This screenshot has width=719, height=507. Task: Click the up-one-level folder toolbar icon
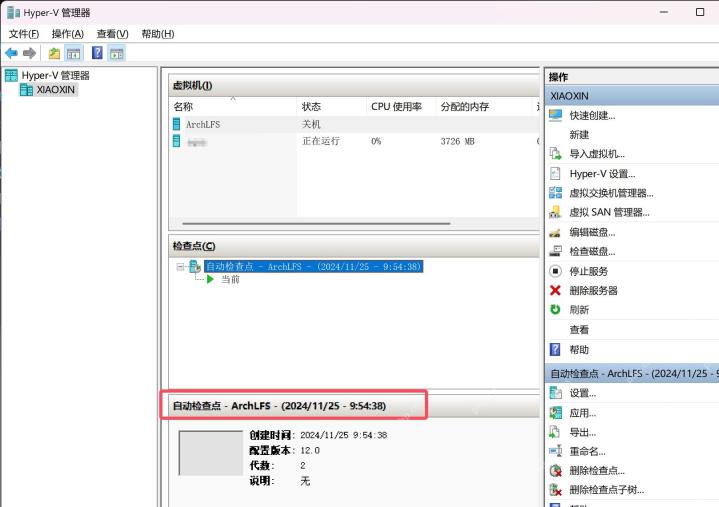pyautogui.click(x=54, y=53)
